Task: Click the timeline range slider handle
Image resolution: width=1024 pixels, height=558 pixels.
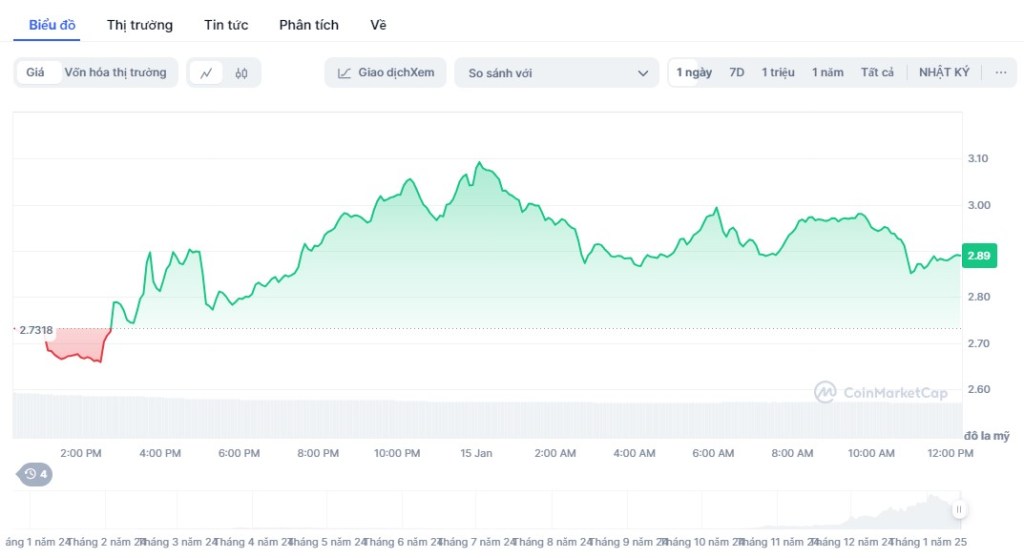Action: (958, 510)
